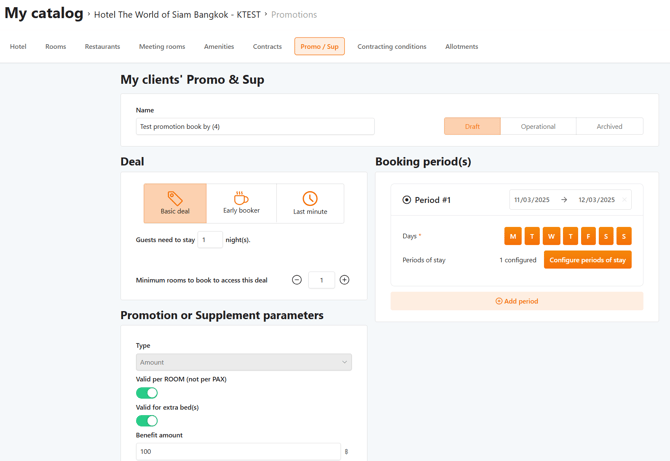Toggle Monday in the Days row
670x461 pixels.
click(513, 236)
